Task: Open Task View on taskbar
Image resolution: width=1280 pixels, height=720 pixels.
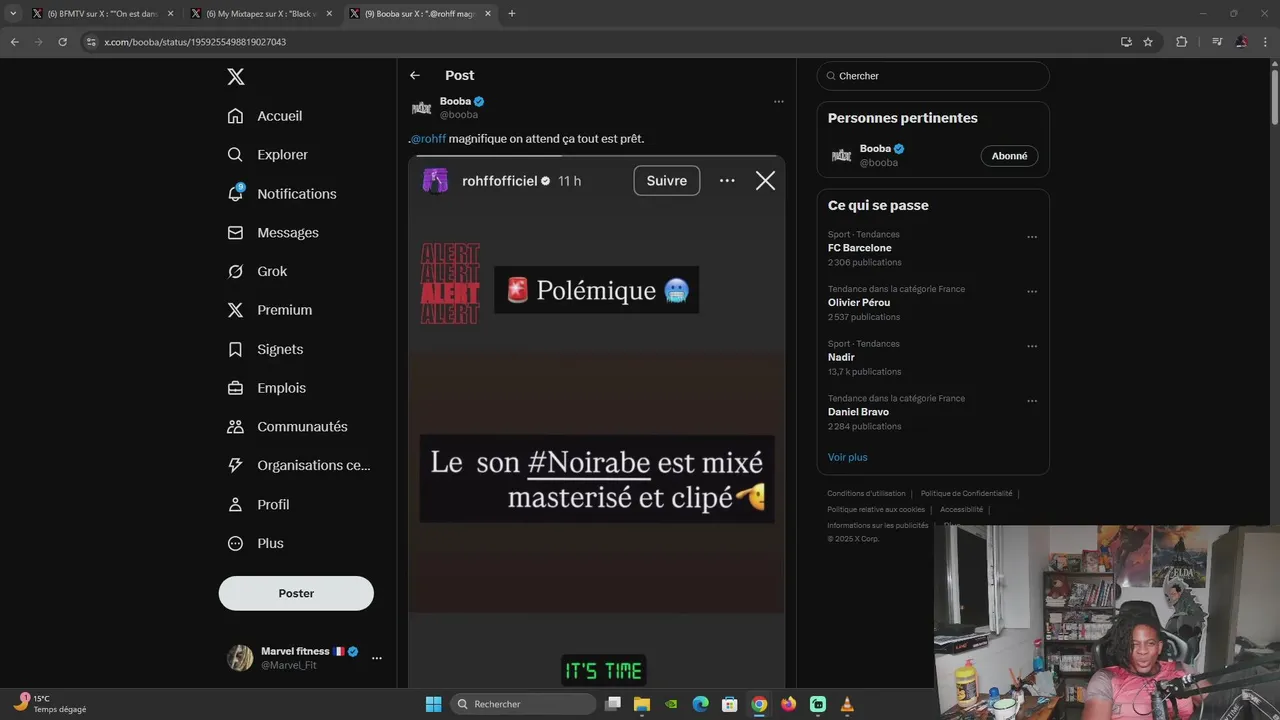Action: coord(613,704)
